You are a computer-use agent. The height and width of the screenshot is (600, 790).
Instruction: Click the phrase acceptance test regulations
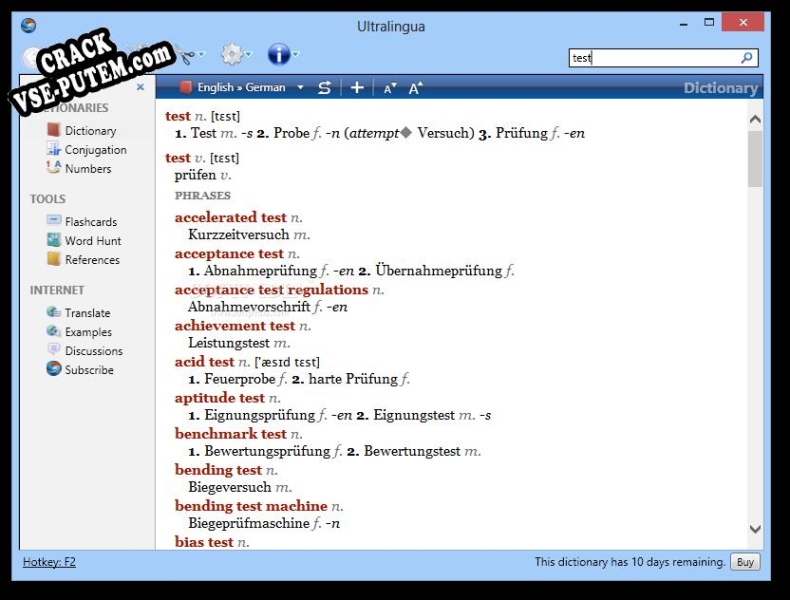tap(271, 290)
